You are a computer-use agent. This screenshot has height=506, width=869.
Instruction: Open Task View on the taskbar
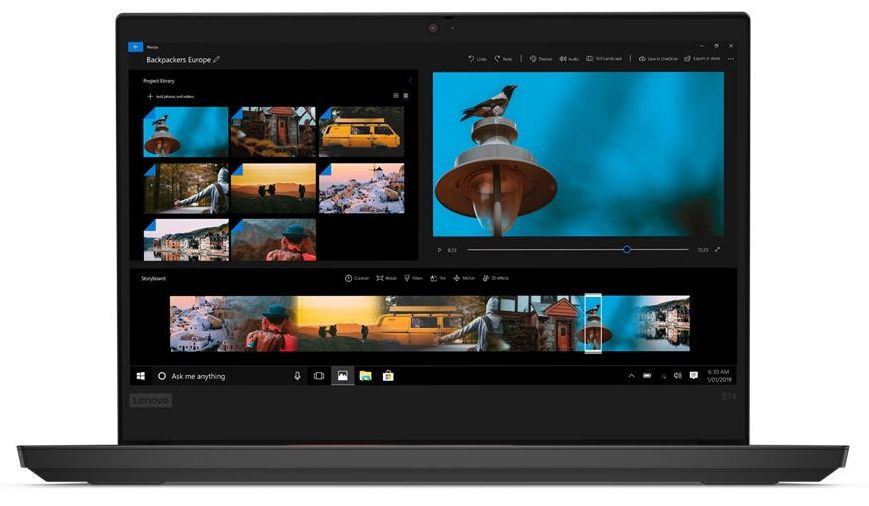(319, 376)
